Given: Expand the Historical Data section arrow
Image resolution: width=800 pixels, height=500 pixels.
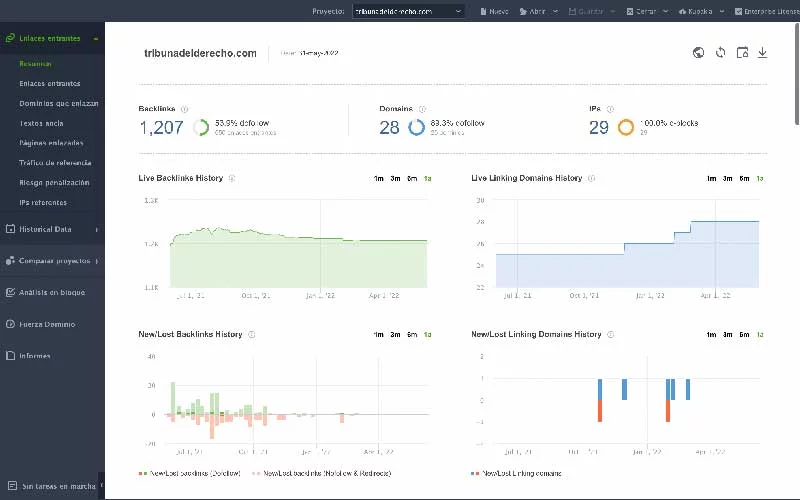Looking at the screenshot, I should pos(96,230).
